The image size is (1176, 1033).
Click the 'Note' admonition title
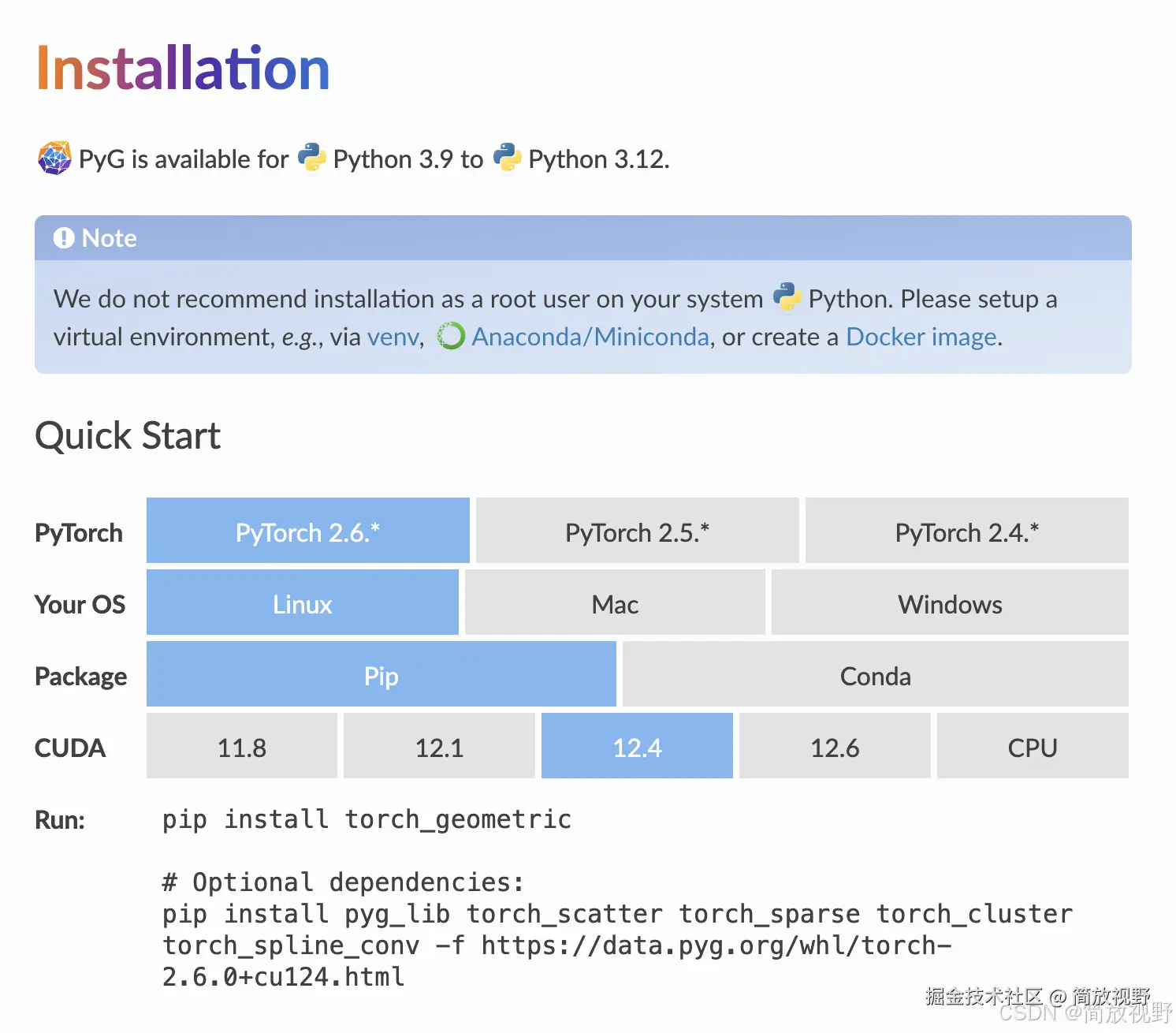pos(110,238)
